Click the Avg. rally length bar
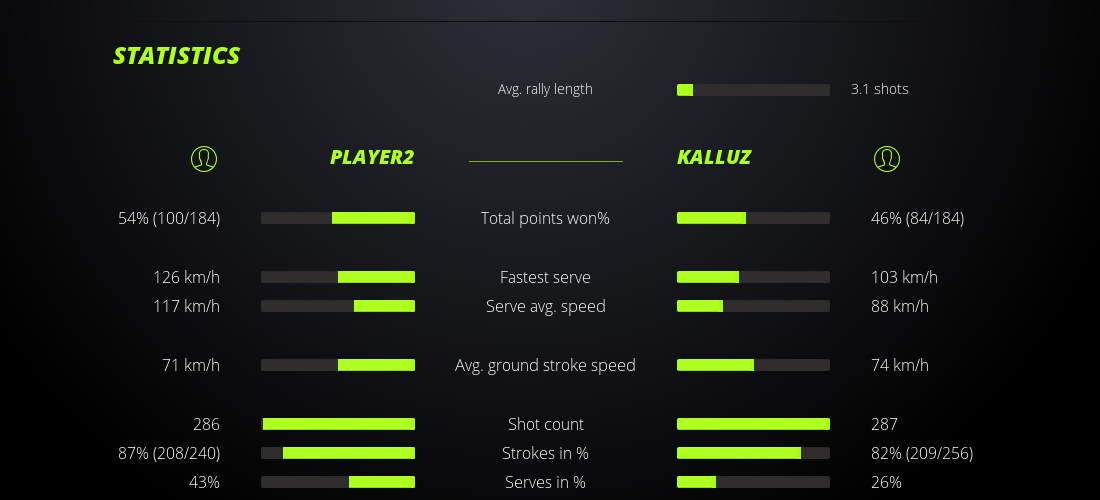The image size is (1100, 500). click(x=753, y=90)
